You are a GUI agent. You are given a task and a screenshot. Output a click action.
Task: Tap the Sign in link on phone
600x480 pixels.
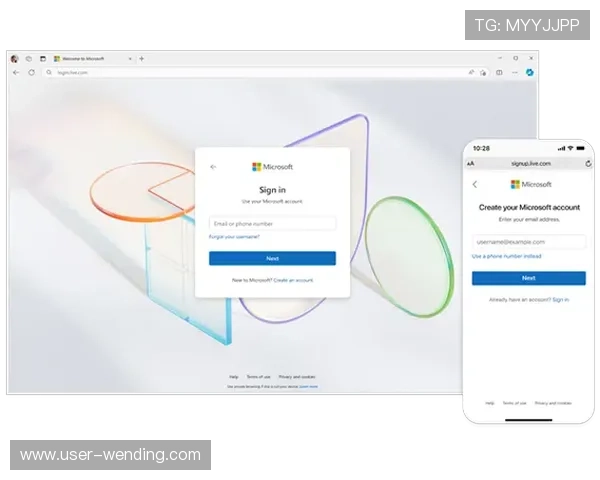pyautogui.click(x=561, y=299)
